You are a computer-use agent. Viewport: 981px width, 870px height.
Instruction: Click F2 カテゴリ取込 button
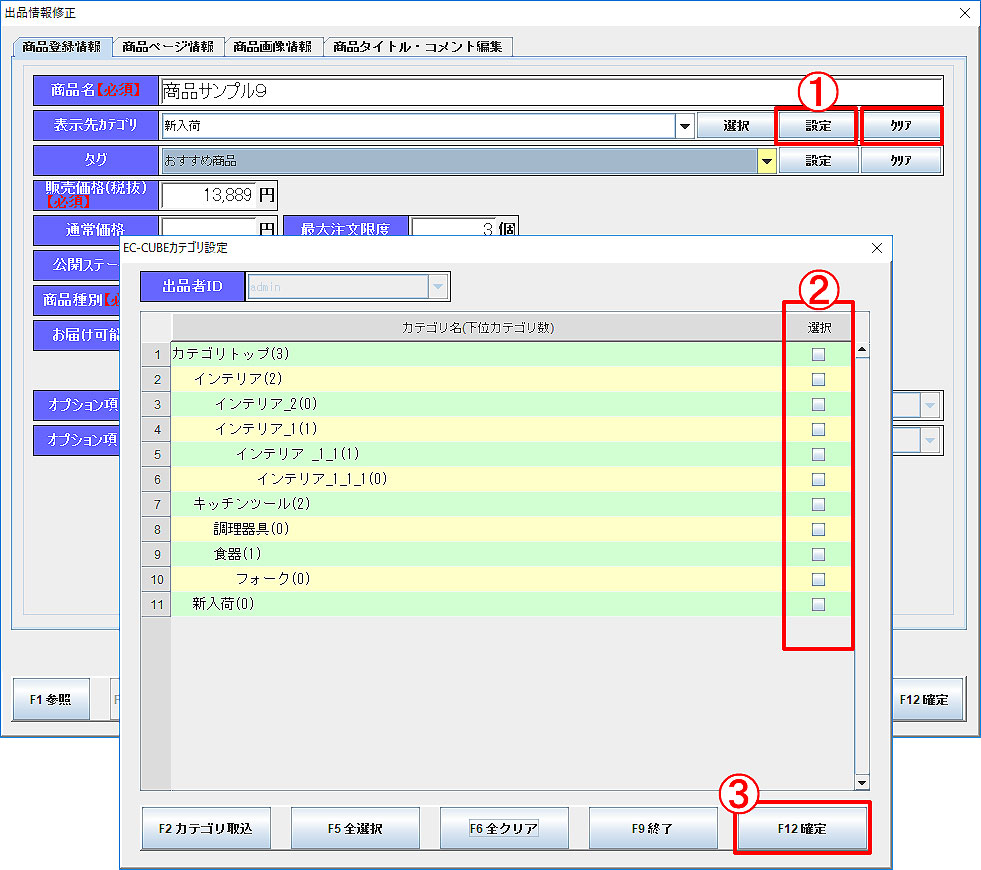[206, 828]
